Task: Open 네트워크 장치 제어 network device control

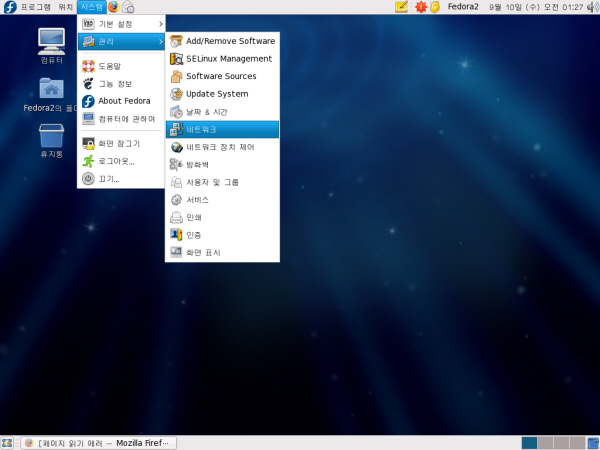Action: coord(222,147)
